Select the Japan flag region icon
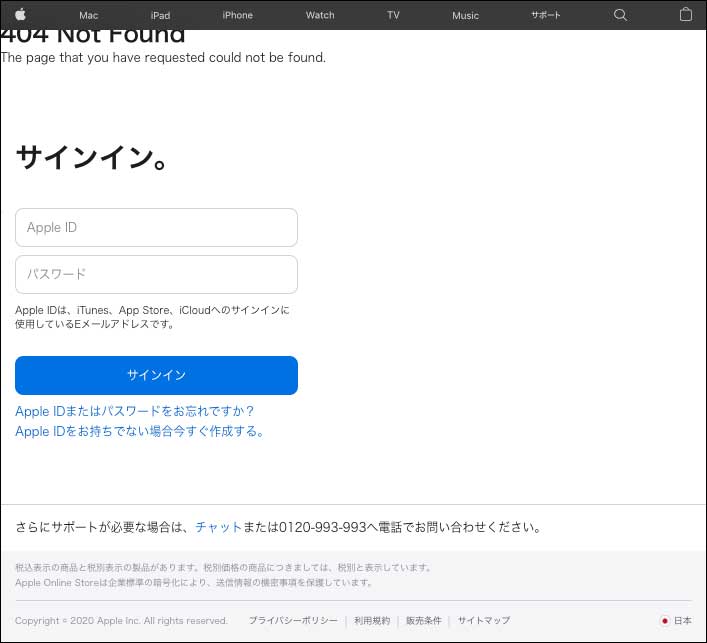The width and height of the screenshot is (707, 643). click(x=665, y=621)
